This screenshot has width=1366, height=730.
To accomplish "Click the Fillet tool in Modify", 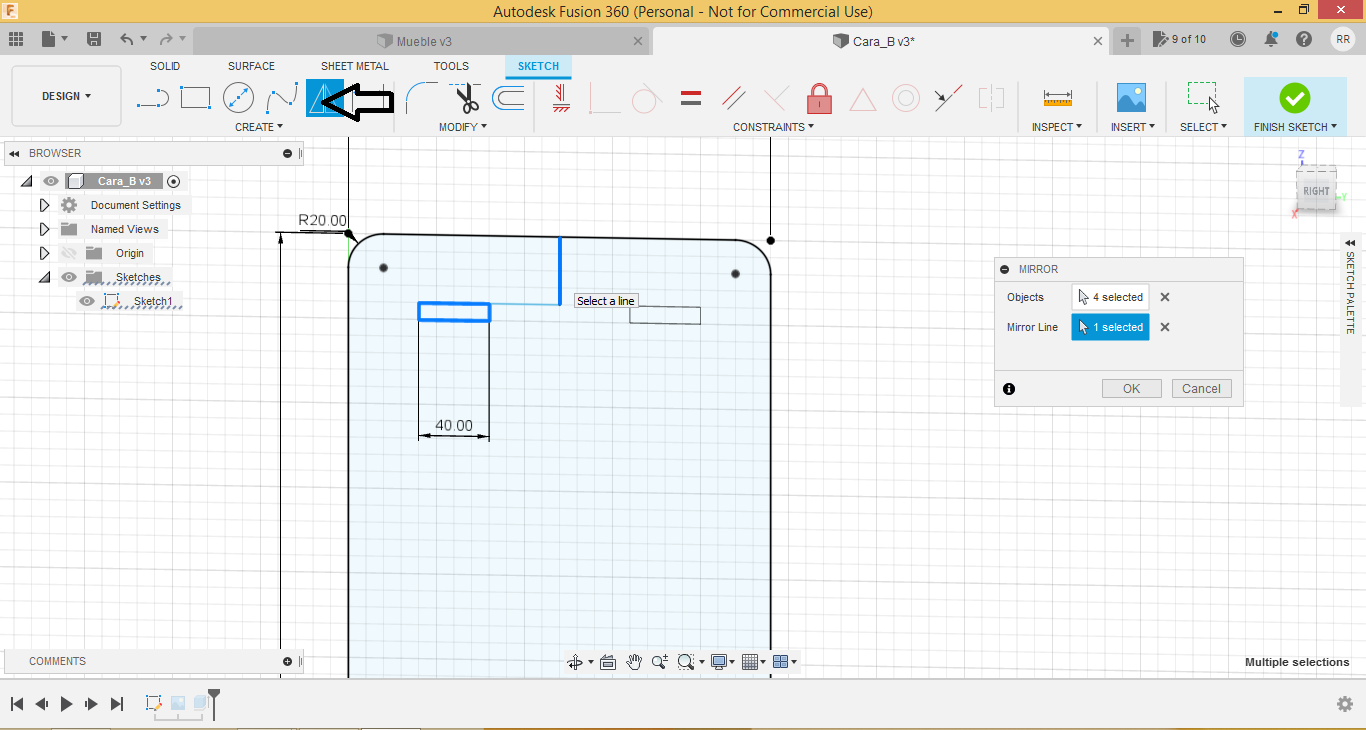I will pos(421,98).
